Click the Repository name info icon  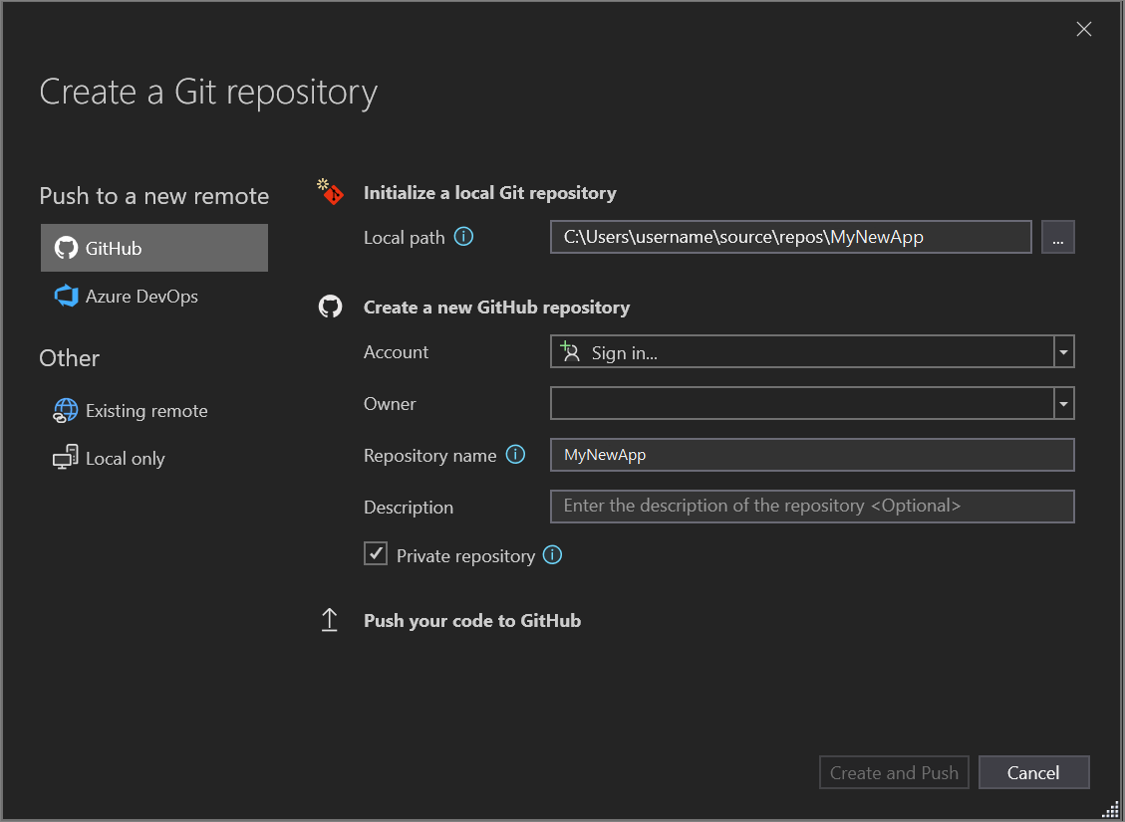(516, 454)
